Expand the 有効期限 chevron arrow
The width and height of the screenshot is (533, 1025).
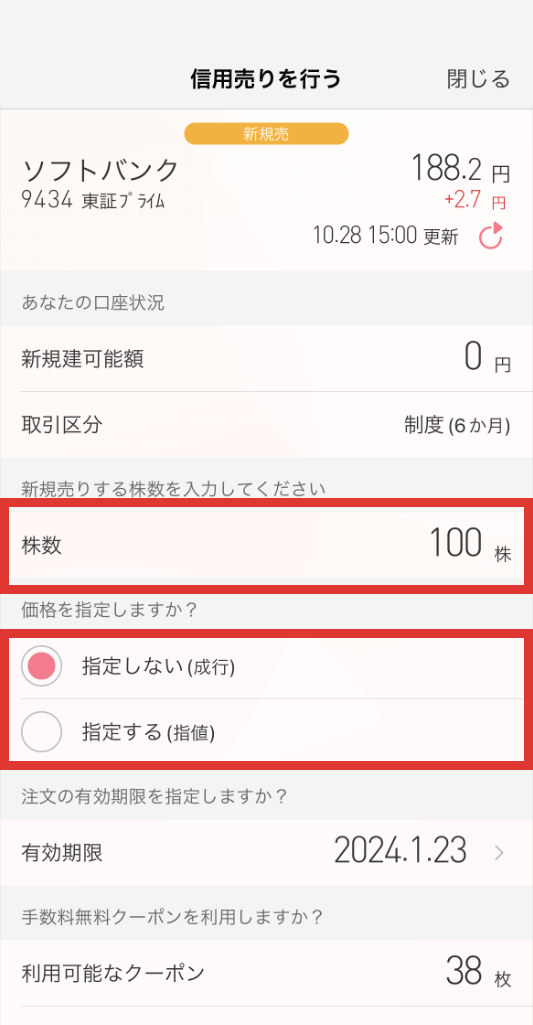[499, 852]
